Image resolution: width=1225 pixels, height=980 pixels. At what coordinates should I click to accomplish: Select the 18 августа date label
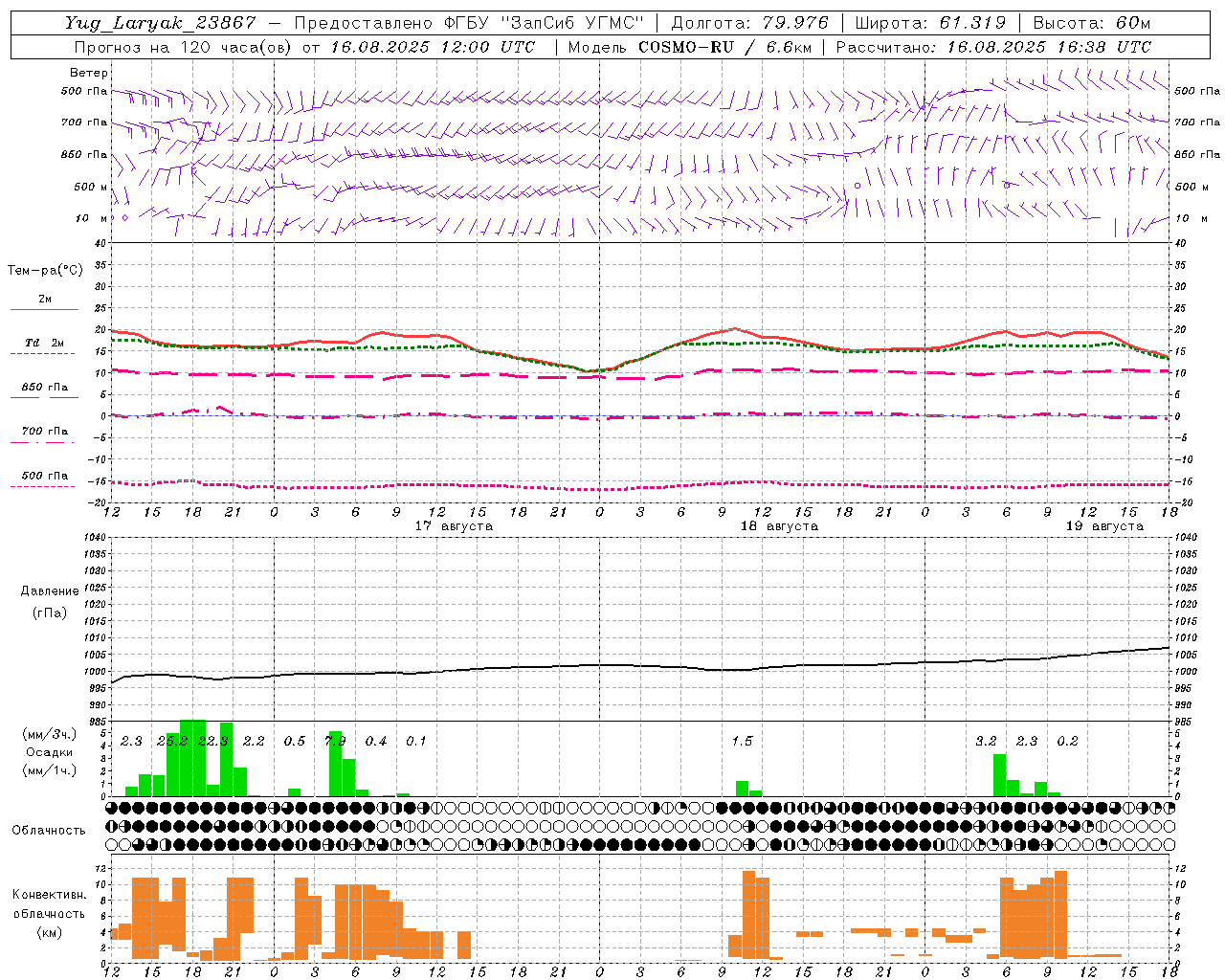(779, 526)
